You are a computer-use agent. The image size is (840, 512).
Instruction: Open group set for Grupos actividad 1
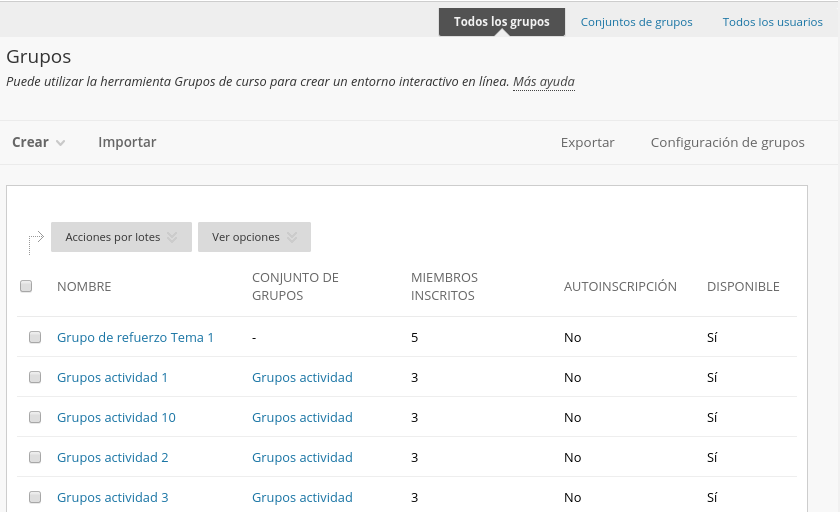tap(302, 377)
